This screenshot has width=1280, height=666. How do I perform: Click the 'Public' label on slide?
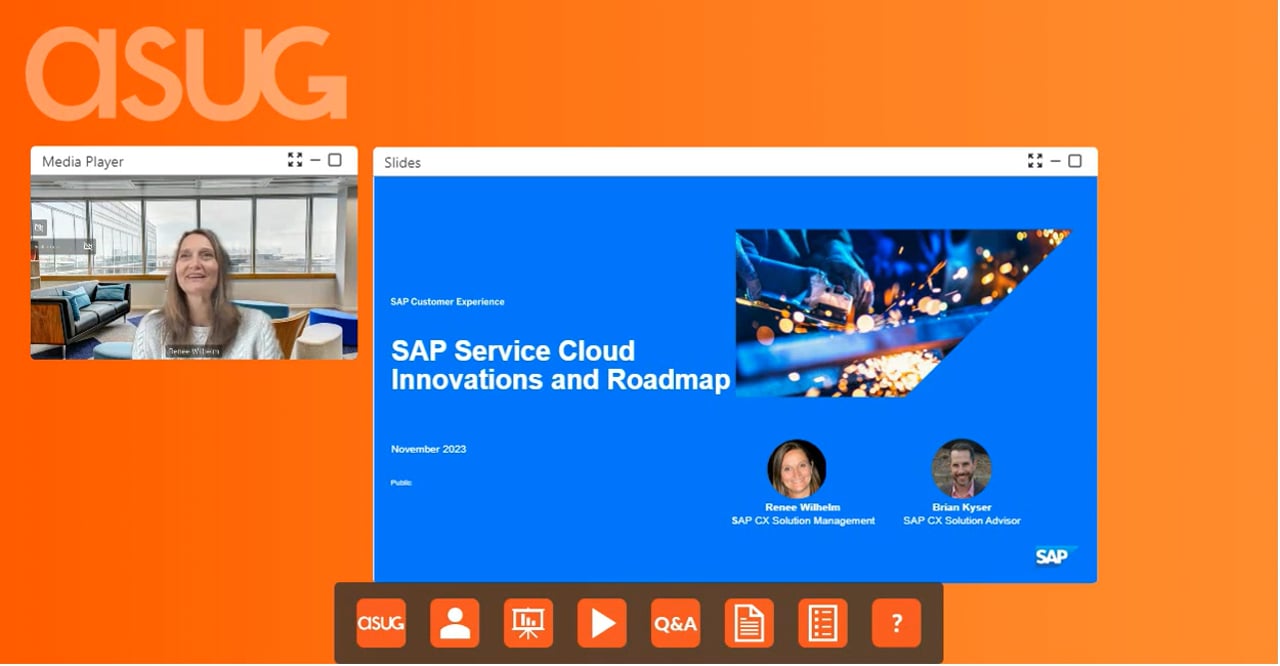click(x=401, y=483)
